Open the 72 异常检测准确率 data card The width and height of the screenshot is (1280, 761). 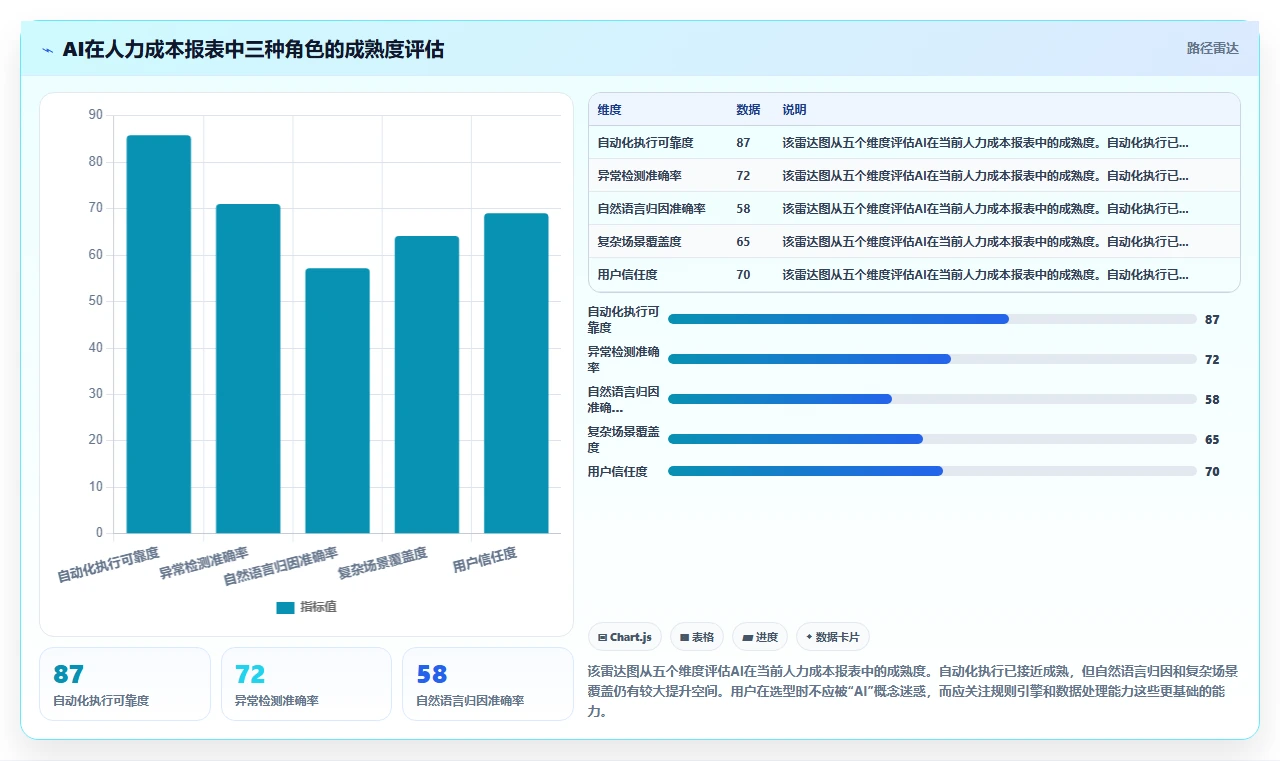tap(306, 684)
